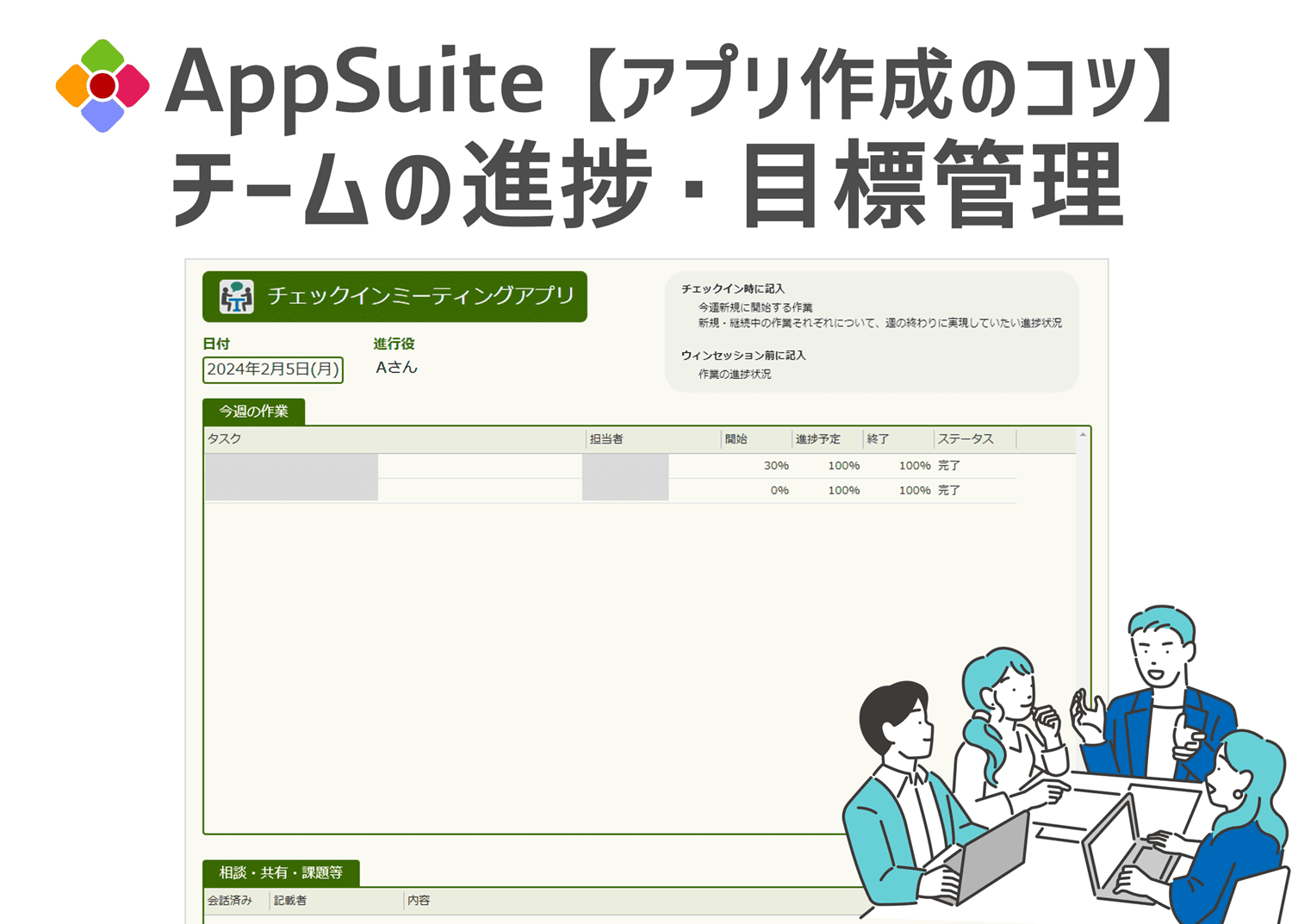Click the ウィンセッション前に記入 heading

click(743, 356)
